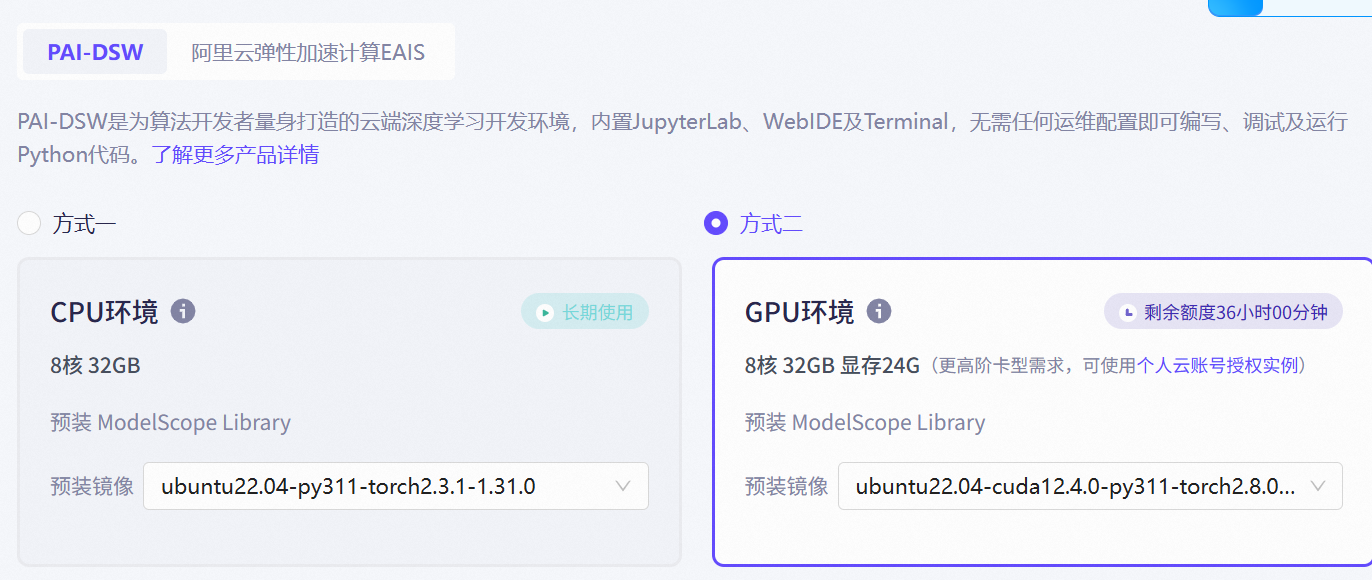Viewport: 1372px width, 580px height.
Task: Click the clock icon in 剩余额度 badge
Action: [x=1128, y=313]
